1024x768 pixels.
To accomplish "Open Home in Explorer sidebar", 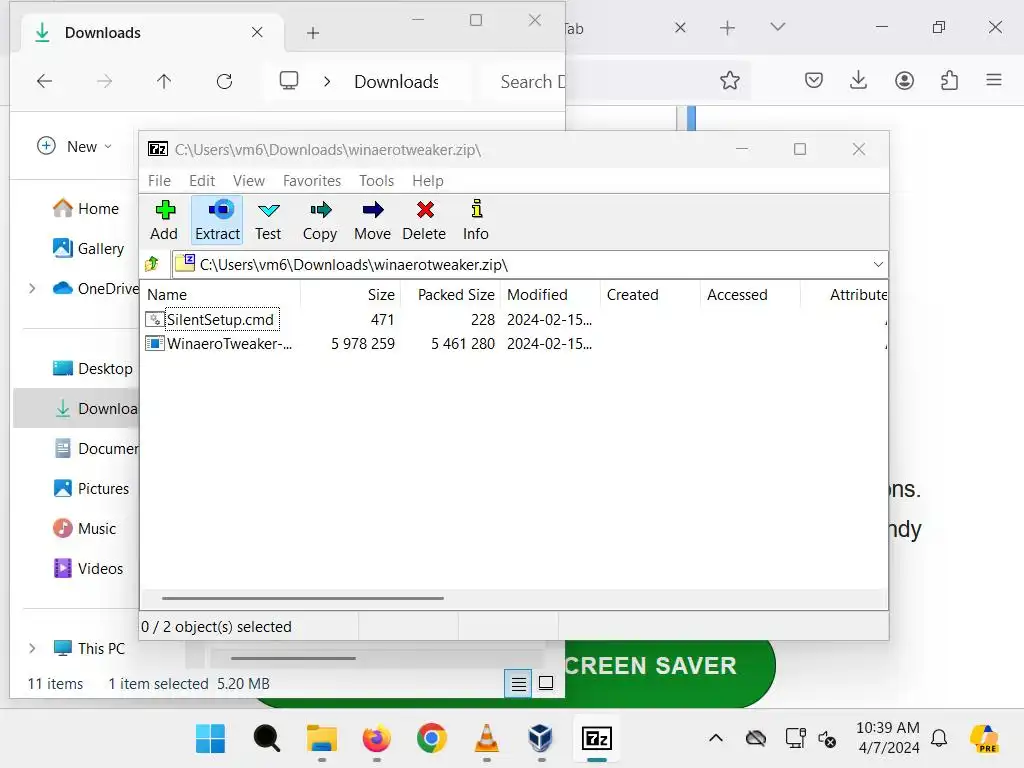I will [86, 208].
